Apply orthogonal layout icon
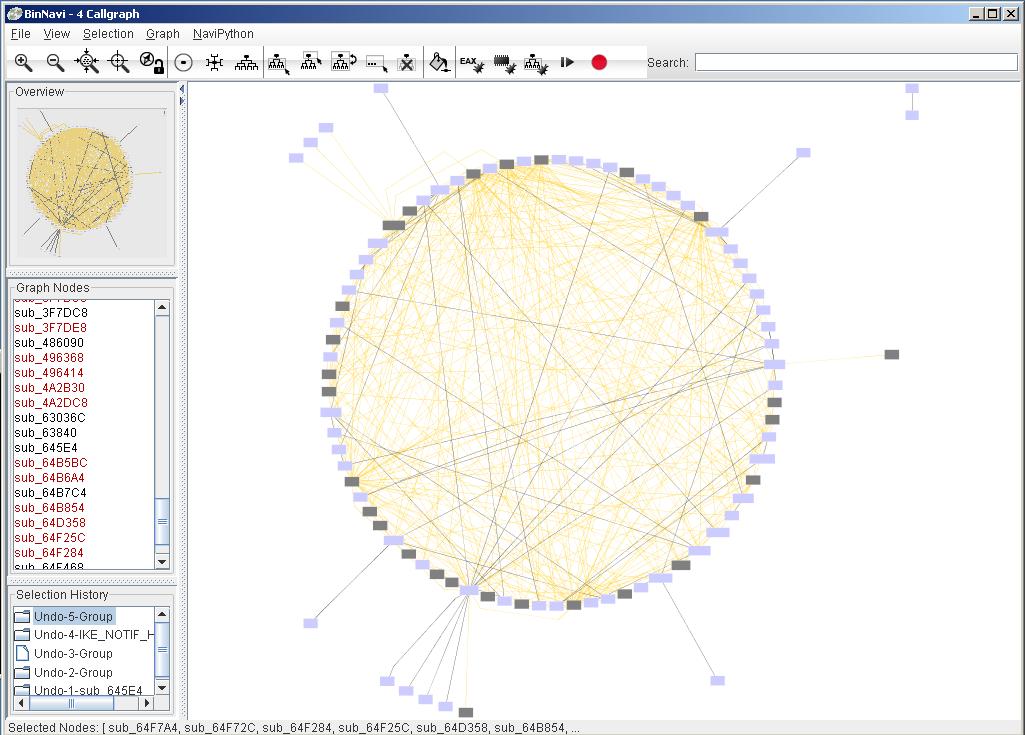 pos(214,63)
